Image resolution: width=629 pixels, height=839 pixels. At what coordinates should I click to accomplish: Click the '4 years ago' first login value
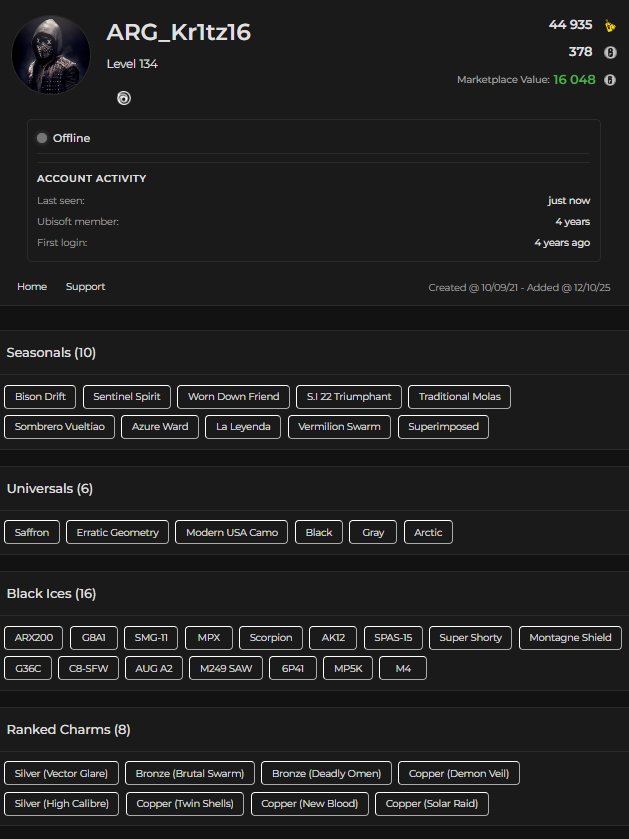(x=562, y=242)
